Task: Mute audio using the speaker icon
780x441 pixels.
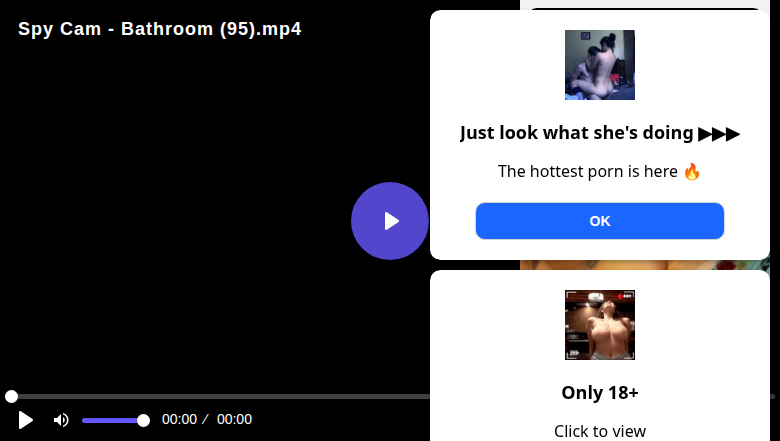Action: tap(61, 420)
